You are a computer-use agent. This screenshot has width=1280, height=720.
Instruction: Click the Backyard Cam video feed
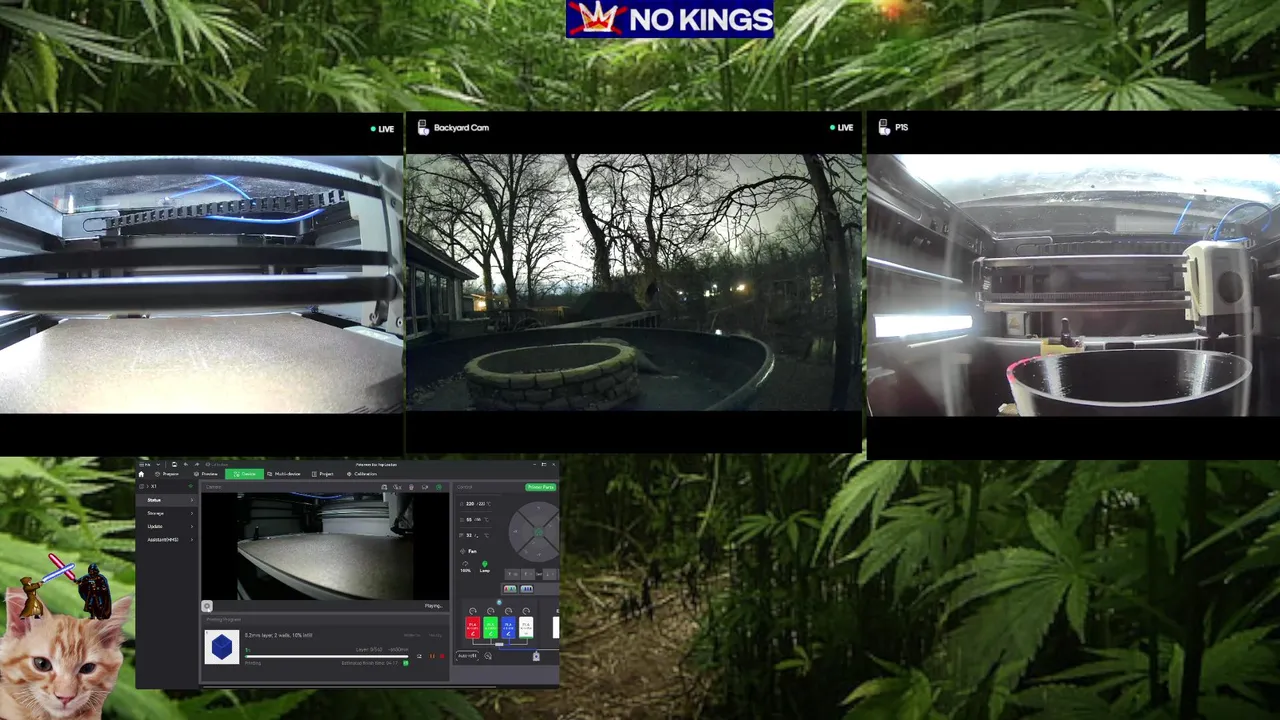634,283
